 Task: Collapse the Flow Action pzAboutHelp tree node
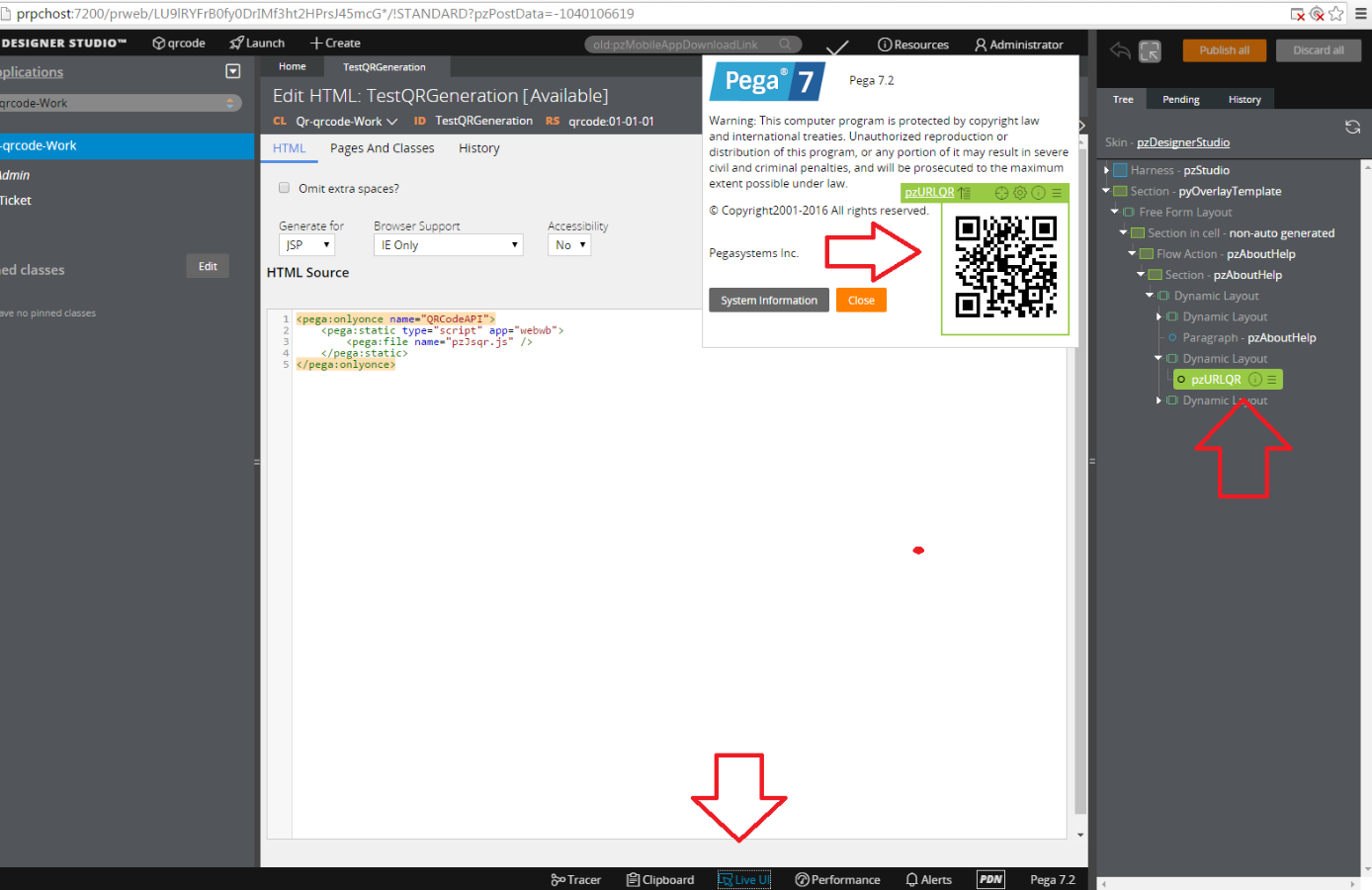(1132, 253)
